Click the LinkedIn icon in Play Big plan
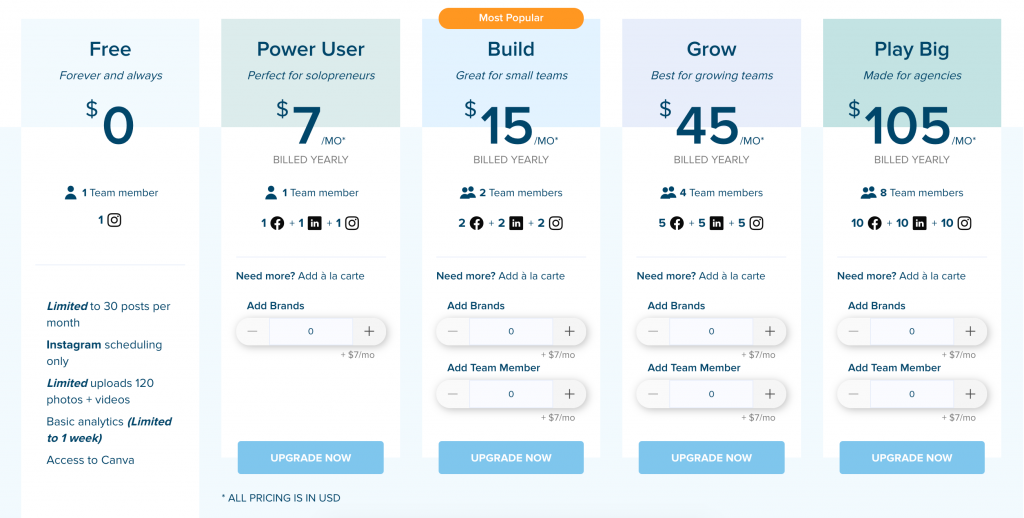 pos(920,223)
